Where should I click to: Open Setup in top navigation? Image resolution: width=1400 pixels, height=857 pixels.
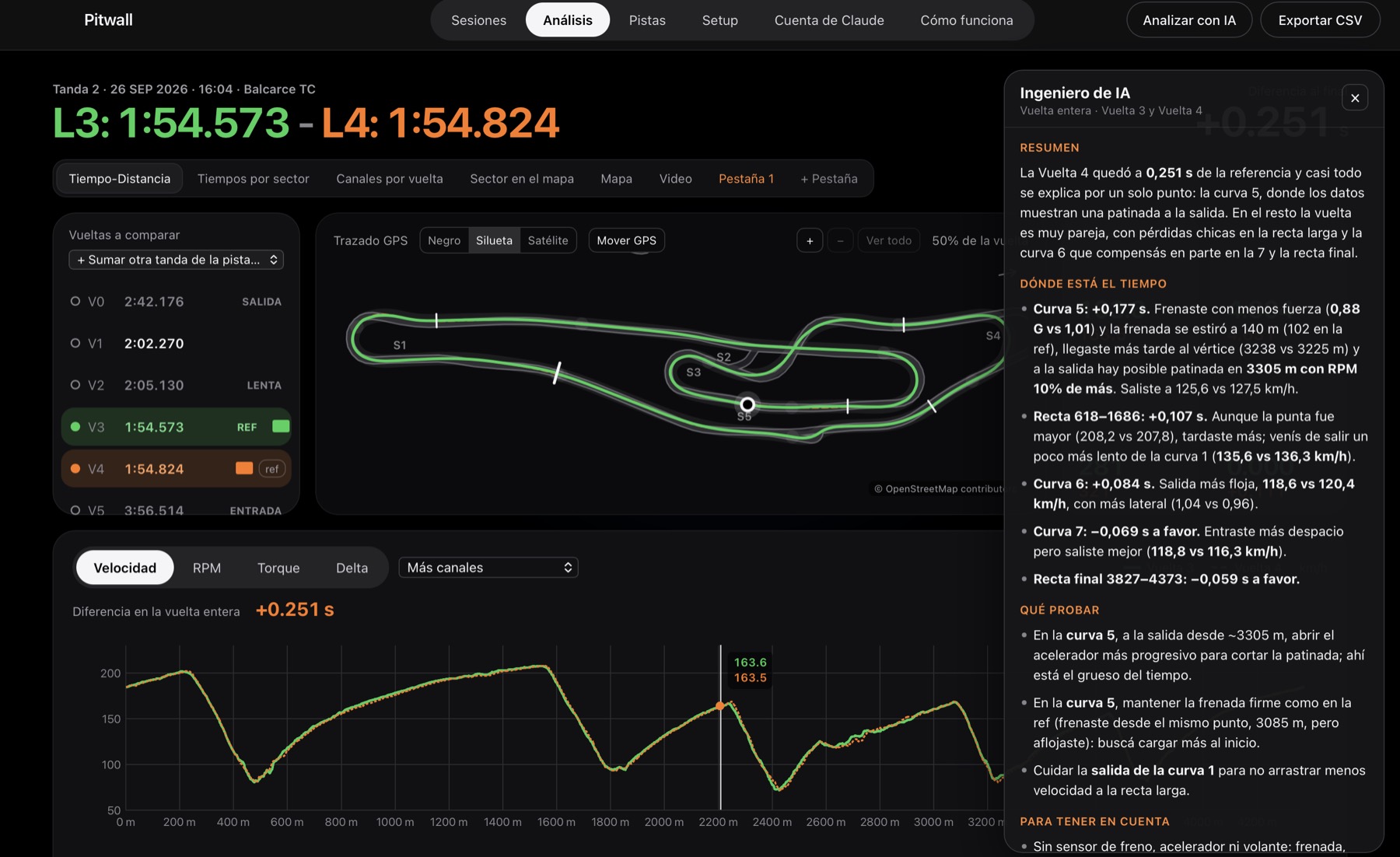720,20
